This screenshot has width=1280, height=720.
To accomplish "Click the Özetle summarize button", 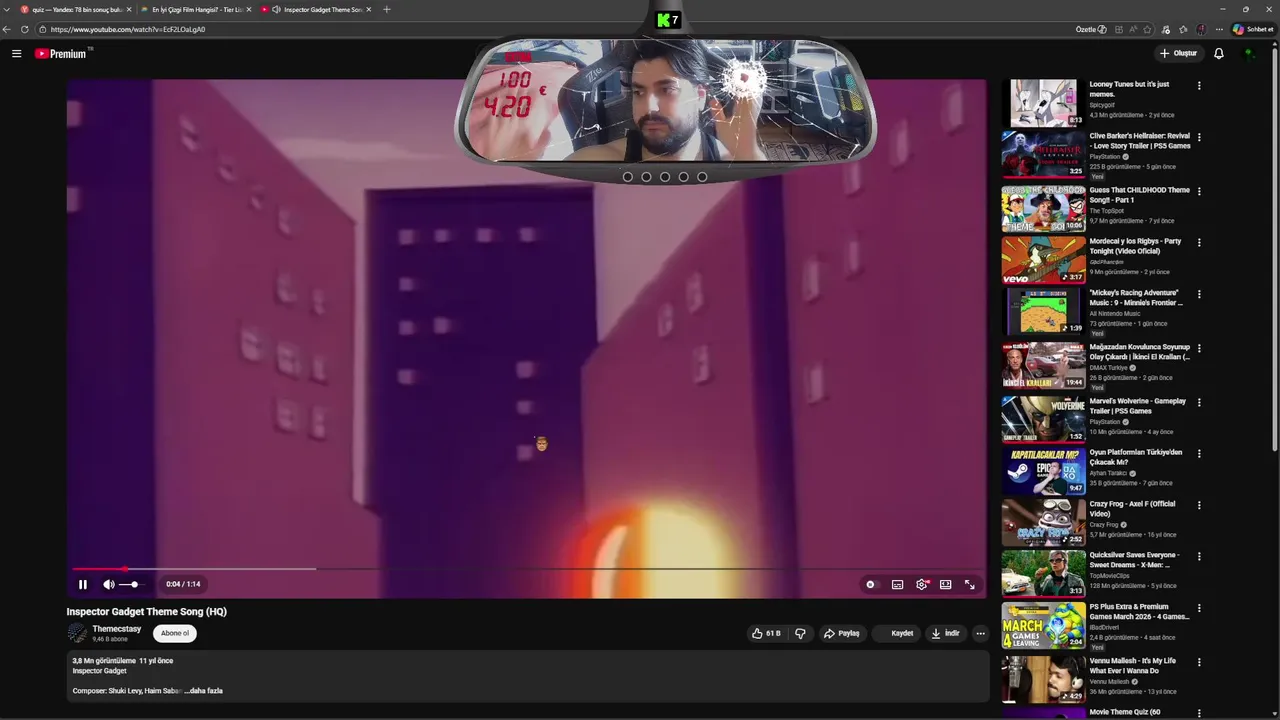I will tap(1091, 29).
